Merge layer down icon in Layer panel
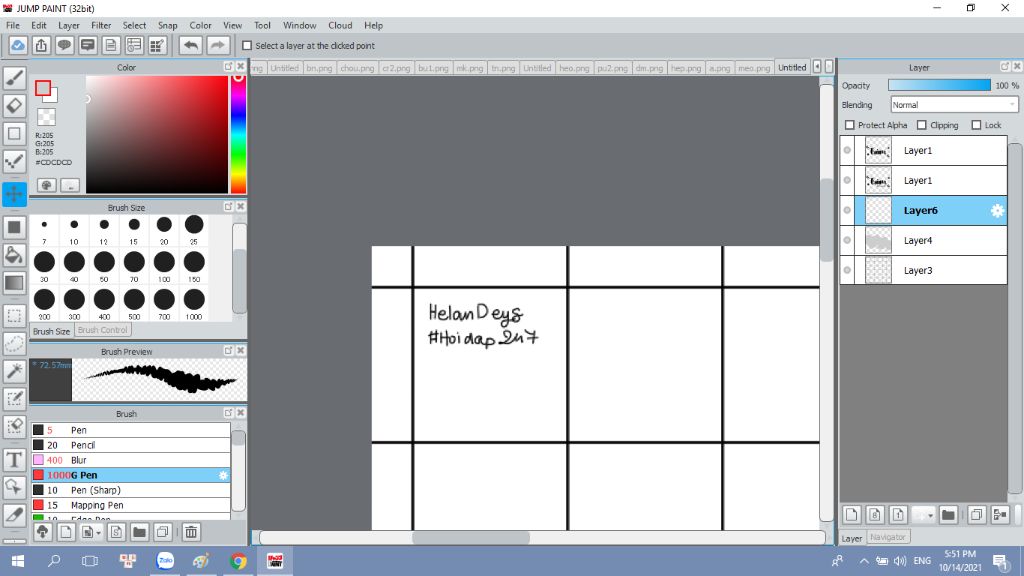The width and height of the screenshot is (1024, 576). [1000, 515]
